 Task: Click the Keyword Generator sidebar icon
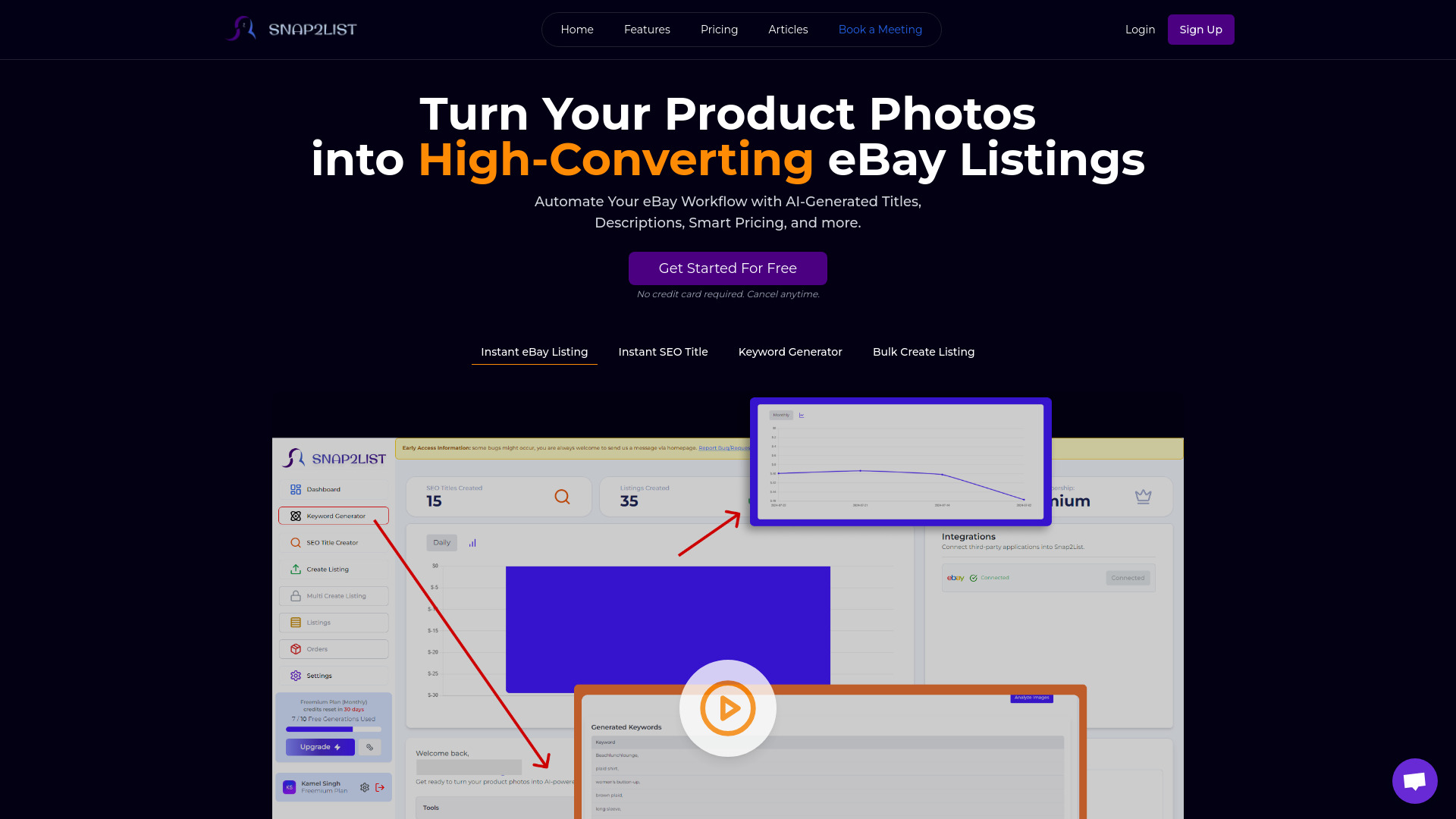[x=296, y=515]
